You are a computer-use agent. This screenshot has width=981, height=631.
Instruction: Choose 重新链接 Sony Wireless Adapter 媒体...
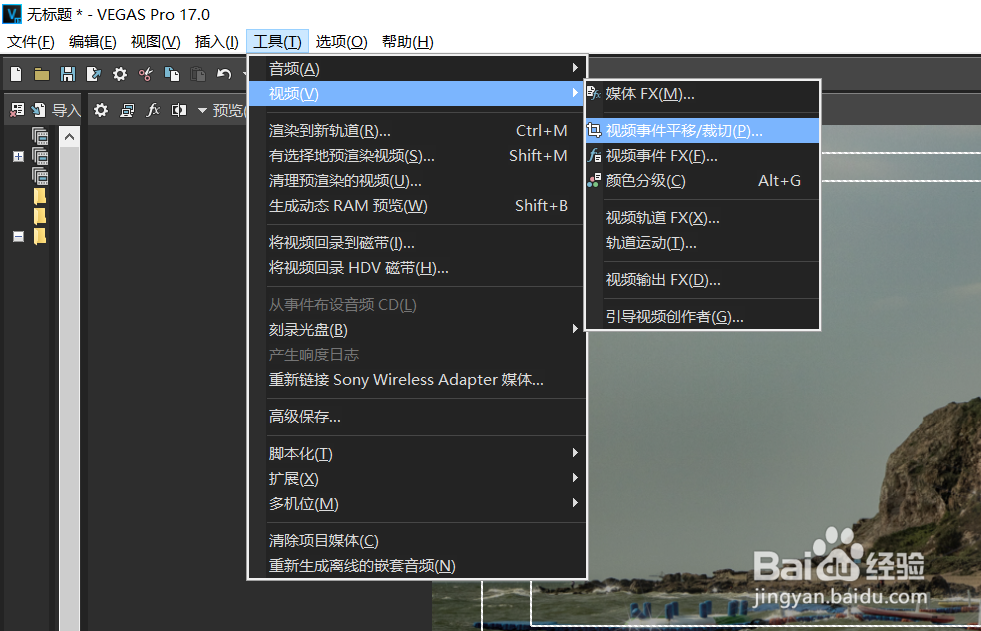[x=417, y=380]
